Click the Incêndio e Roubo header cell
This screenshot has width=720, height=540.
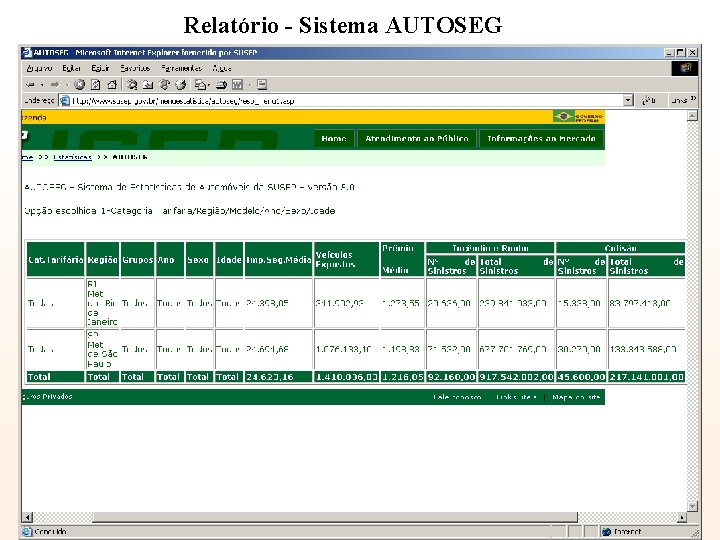(x=490, y=248)
